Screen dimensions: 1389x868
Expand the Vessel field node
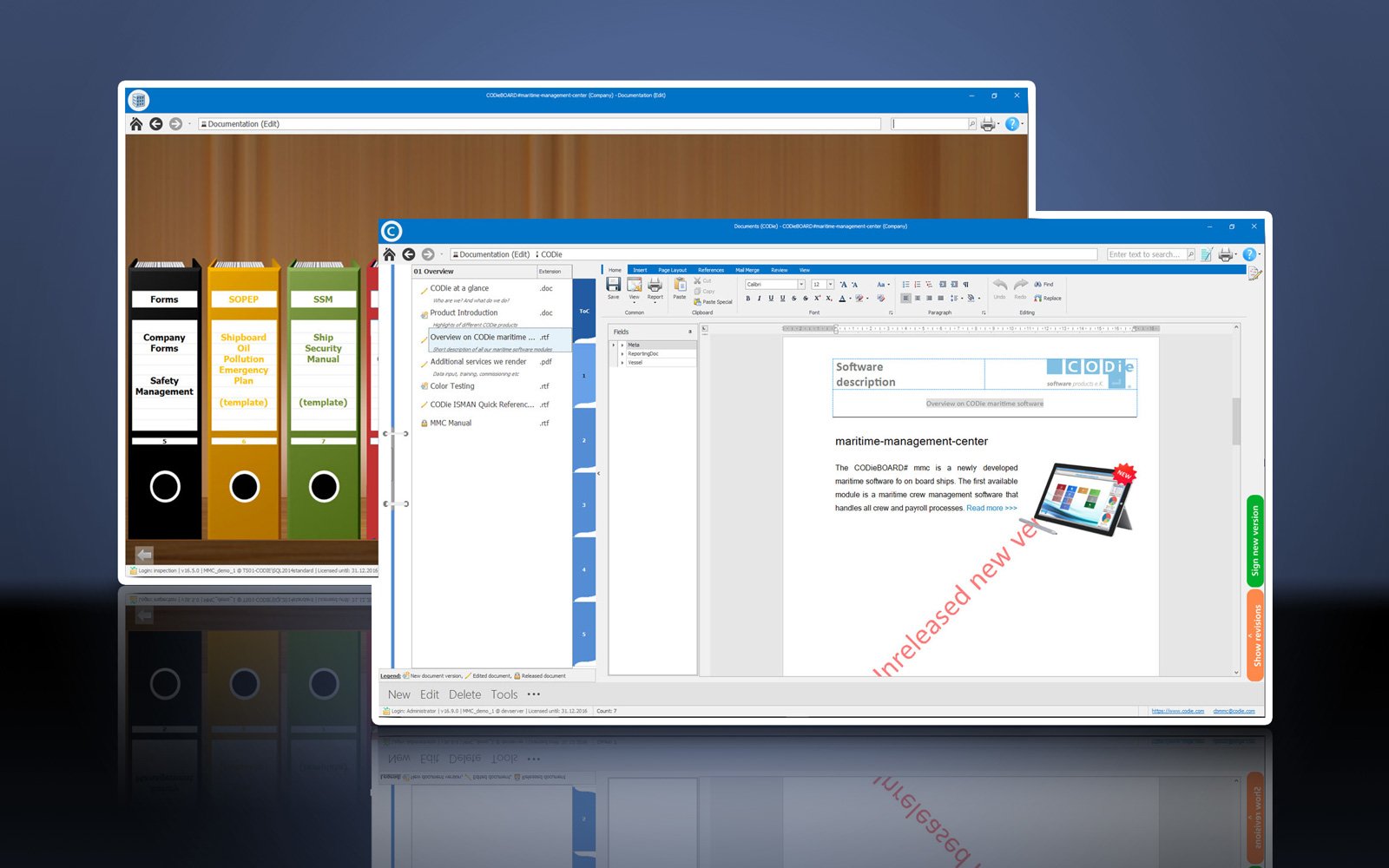(622, 363)
